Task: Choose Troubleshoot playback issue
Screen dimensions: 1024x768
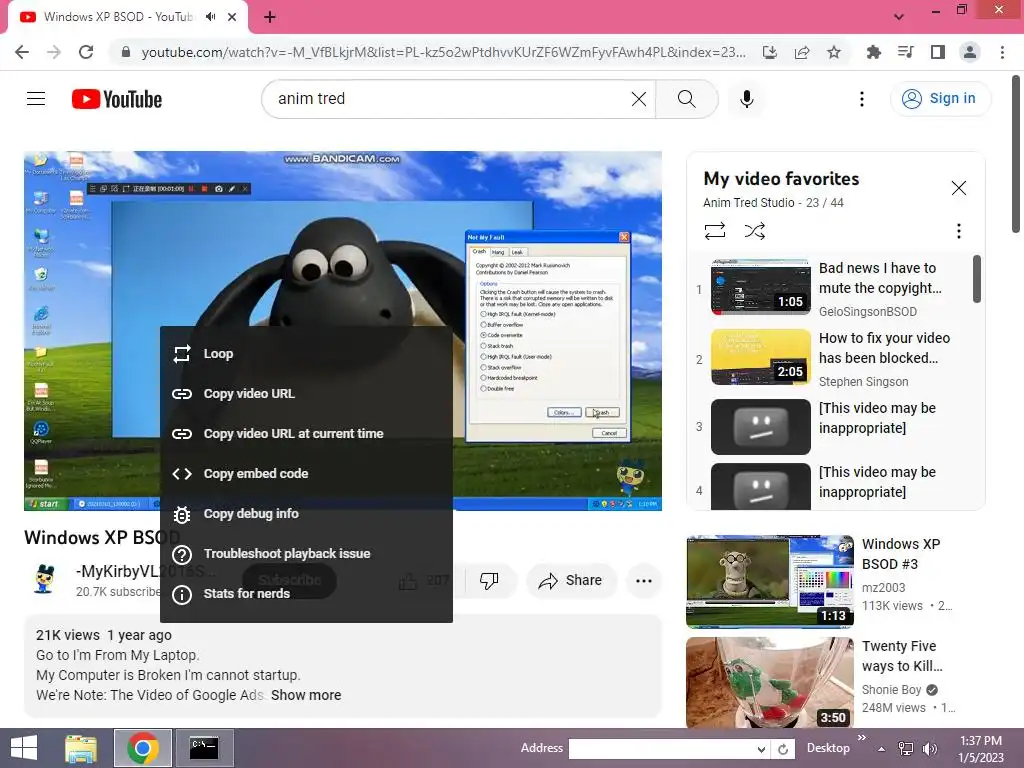Action: click(x=306, y=554)
